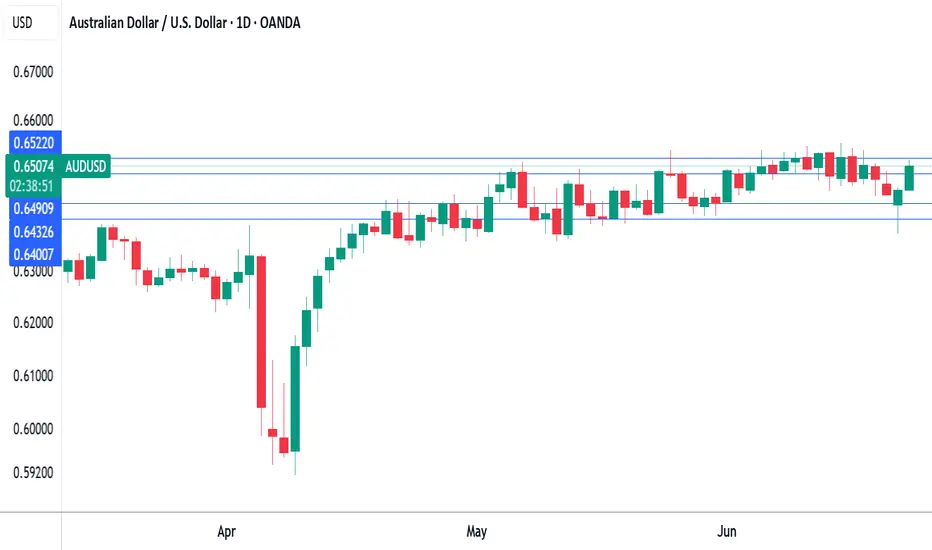Click the Australian Dollar / U.S. Dollar chart title

click(184, 23)
